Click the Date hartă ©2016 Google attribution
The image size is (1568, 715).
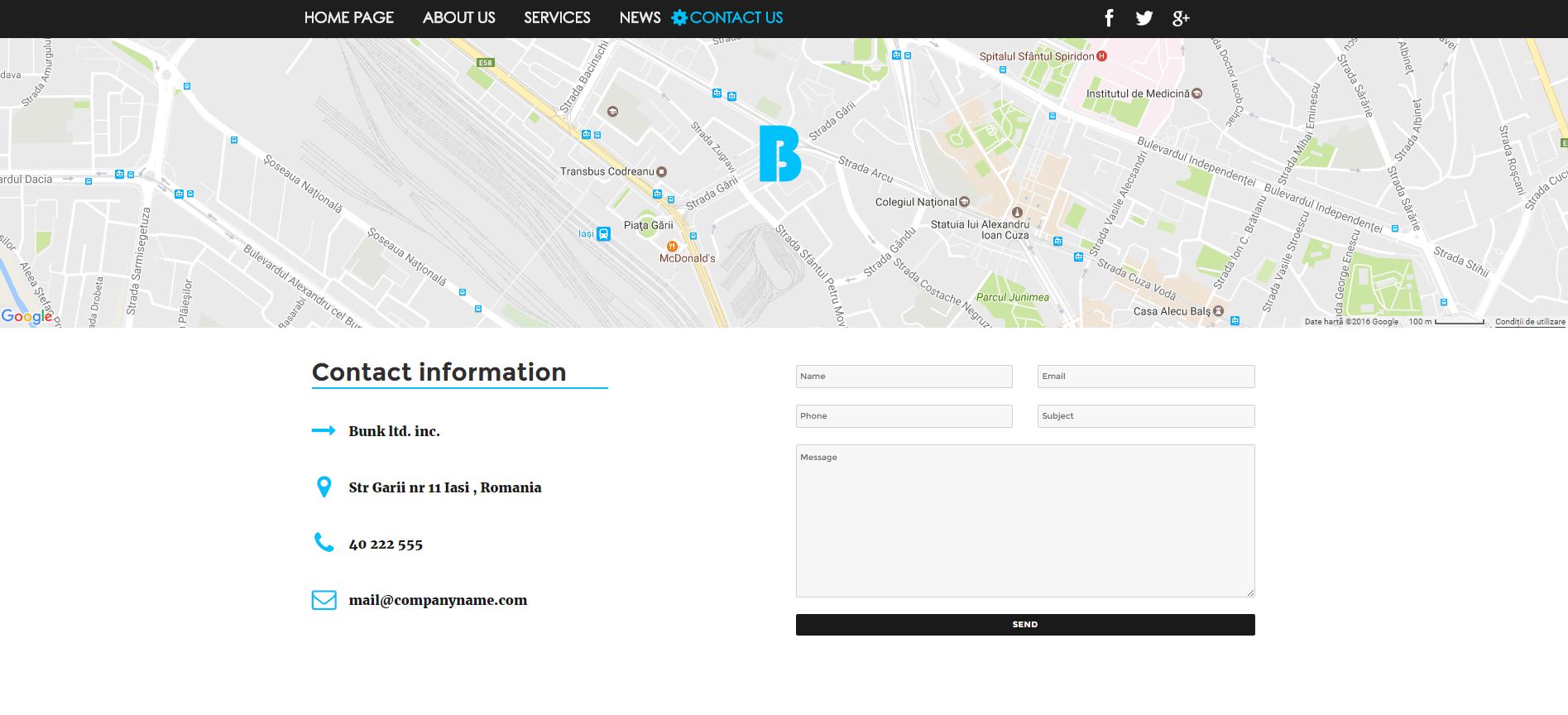pyautogui.click(x=1351, y=322)
